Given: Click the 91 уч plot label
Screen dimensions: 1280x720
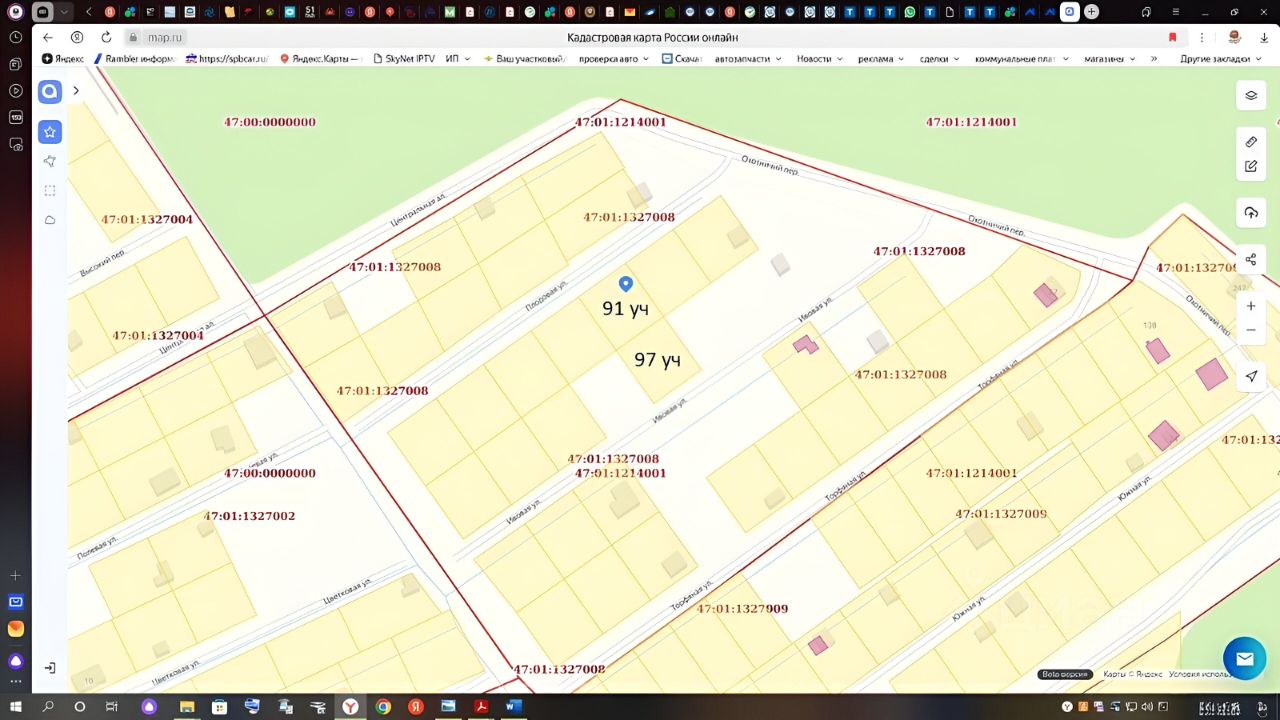Looking at the screenshot, I should [x=626, y=309].
